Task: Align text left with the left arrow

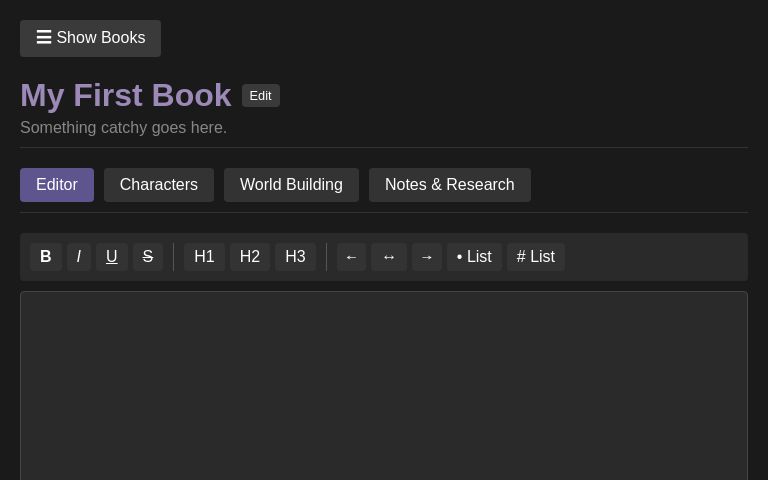Action: click(x=351, y=257)
